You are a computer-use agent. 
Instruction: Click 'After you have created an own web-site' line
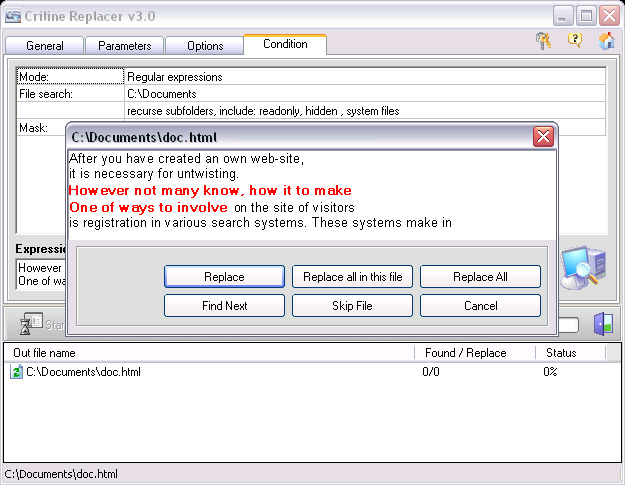pos(186,159)
